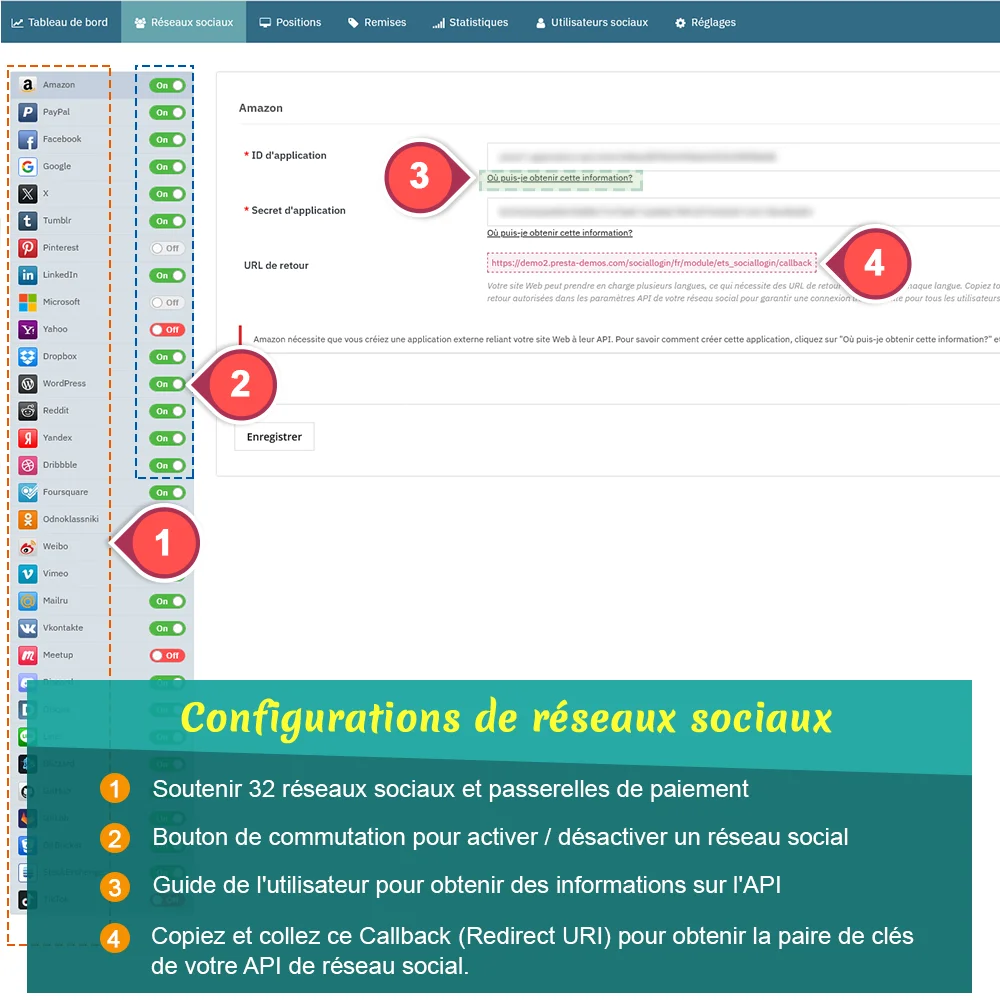Screen dimensions: 1000x1000
Task: Select the Amazon row label
Action: point(59,85)
